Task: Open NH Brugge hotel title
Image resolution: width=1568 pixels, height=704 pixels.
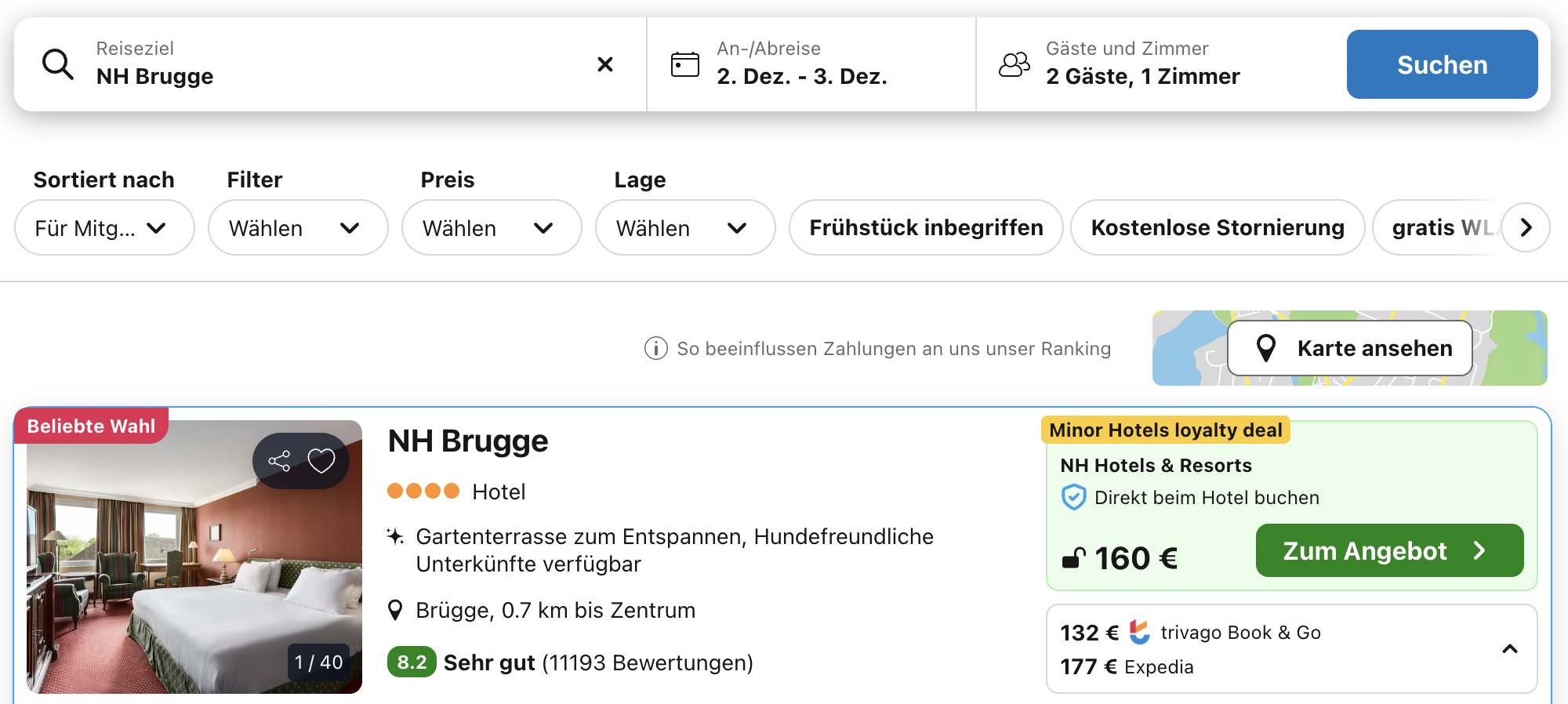Action: pyautogui.click(x=468, y=441)
